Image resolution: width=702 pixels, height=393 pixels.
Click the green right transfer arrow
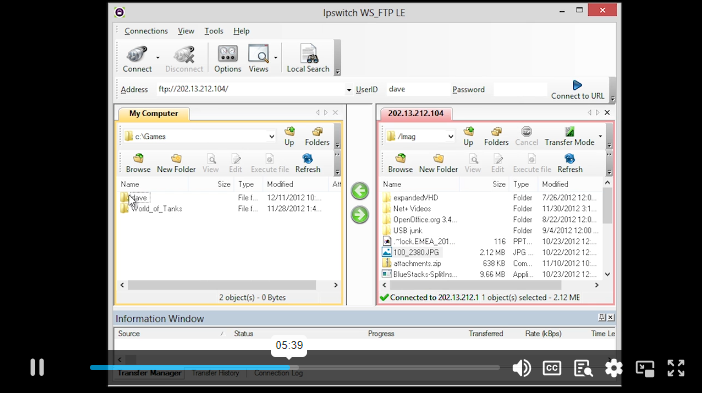pos(360,215)
